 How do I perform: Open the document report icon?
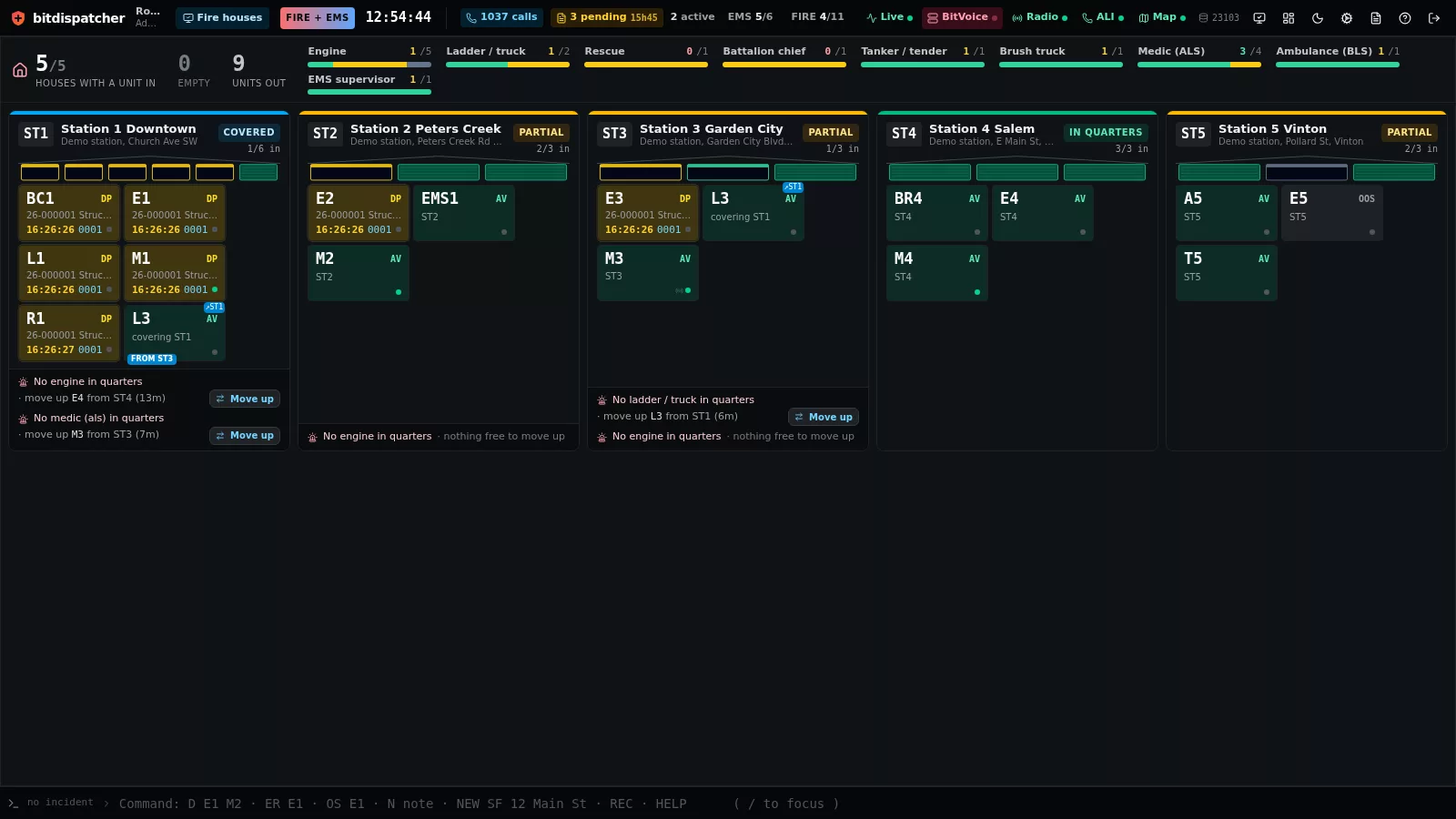click(x=1376, y=17)
